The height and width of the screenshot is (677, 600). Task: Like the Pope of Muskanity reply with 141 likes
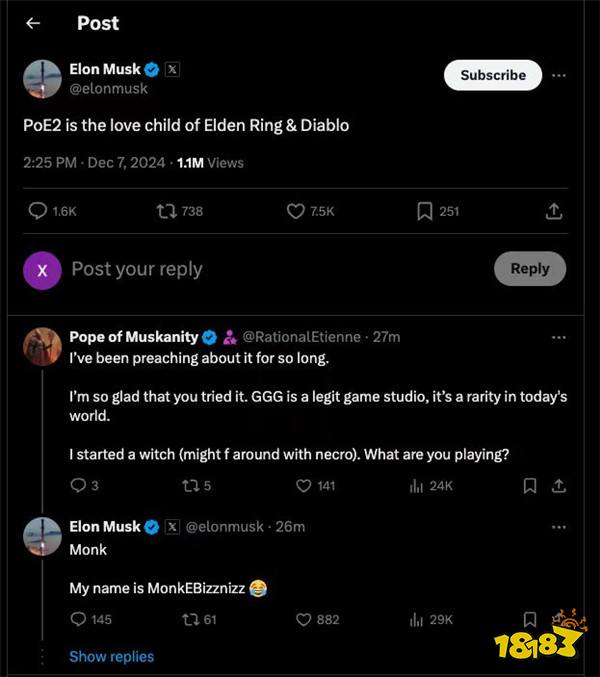(x=316, y=486)
